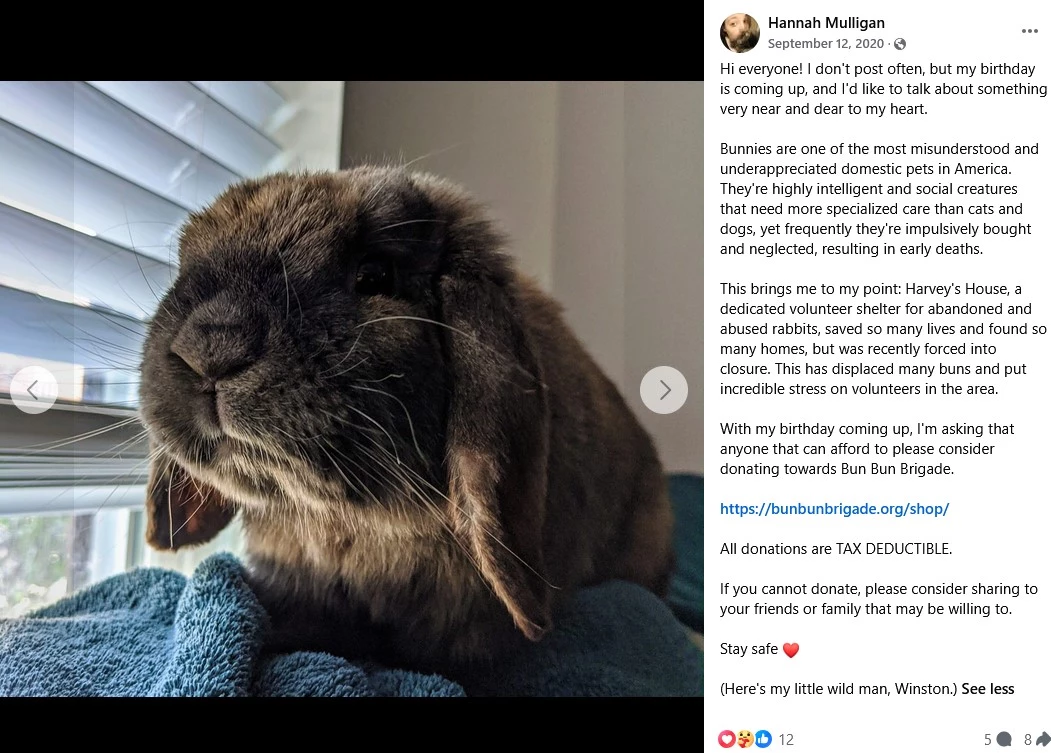Open Hannah Mulligan's profile name link

tap(826, 23)
